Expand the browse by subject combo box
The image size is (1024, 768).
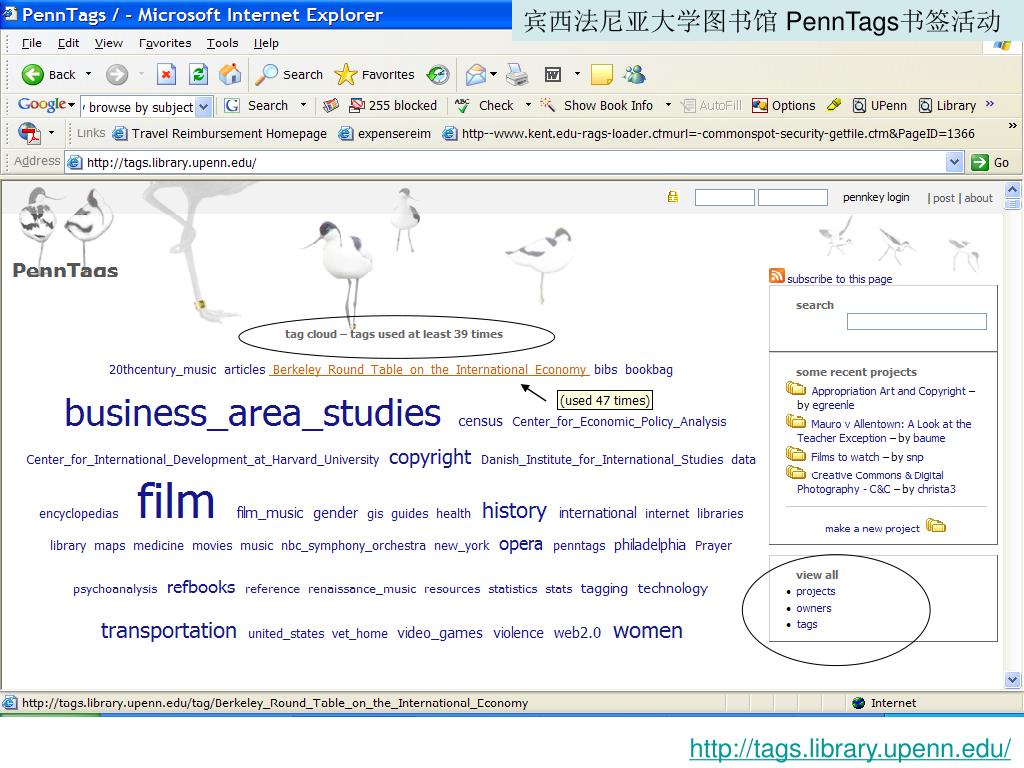coord(204,106)
